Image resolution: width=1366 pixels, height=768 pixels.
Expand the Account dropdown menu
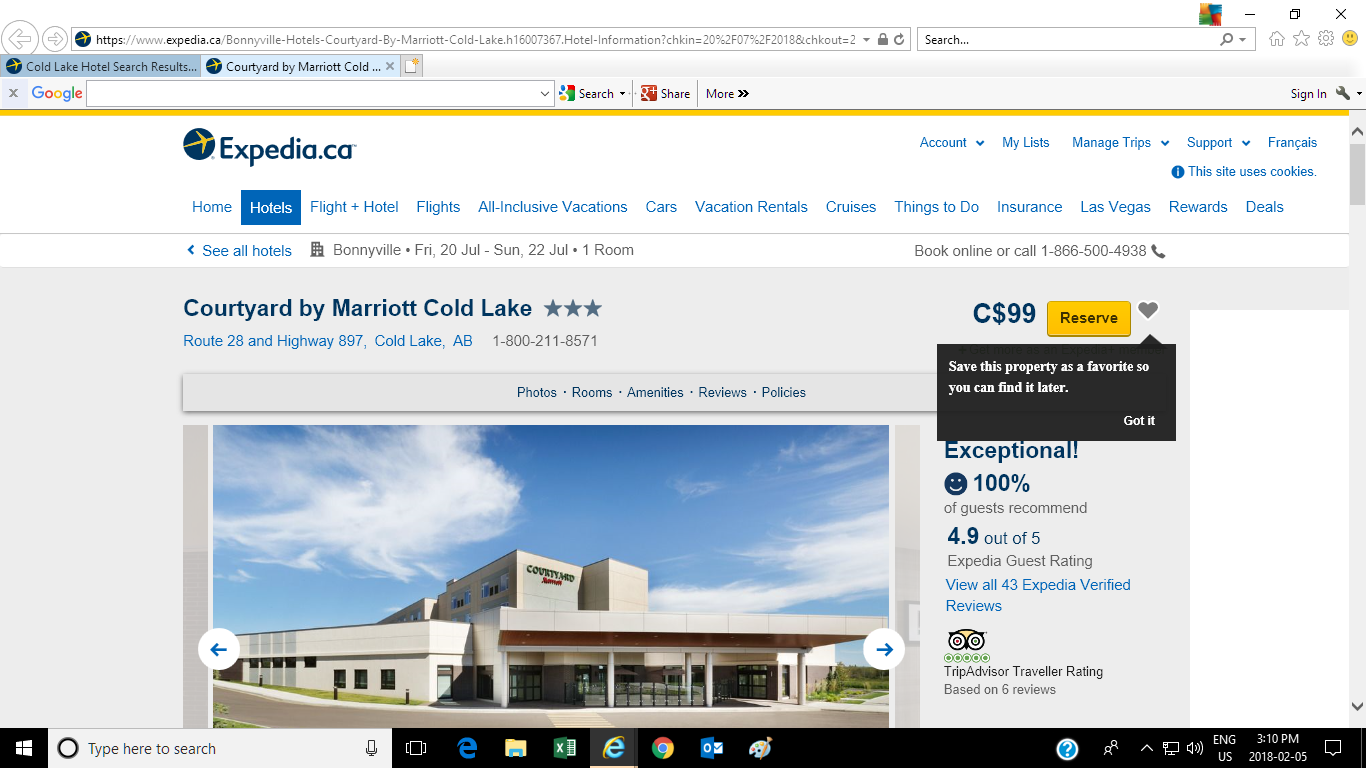click(x=951, y=143)
